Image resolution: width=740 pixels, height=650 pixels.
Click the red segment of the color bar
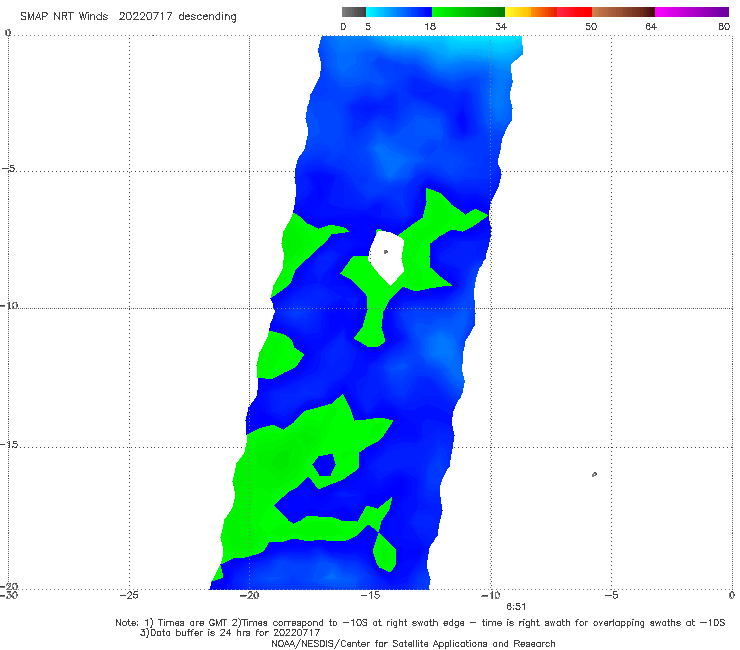pyautogui.click(x=574, y=12)
